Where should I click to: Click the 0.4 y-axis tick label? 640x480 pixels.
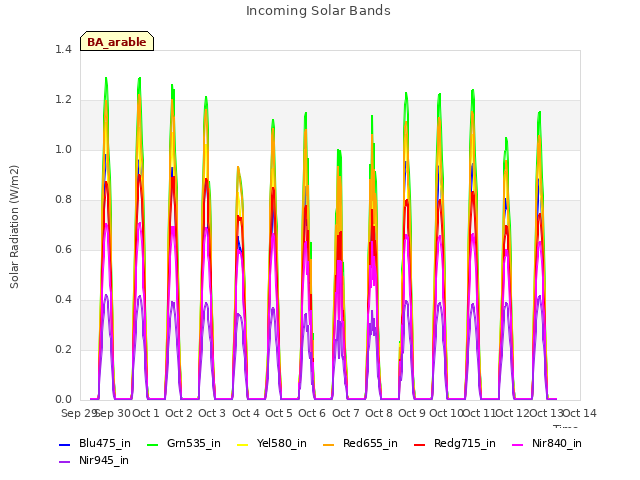click(63, 300)
